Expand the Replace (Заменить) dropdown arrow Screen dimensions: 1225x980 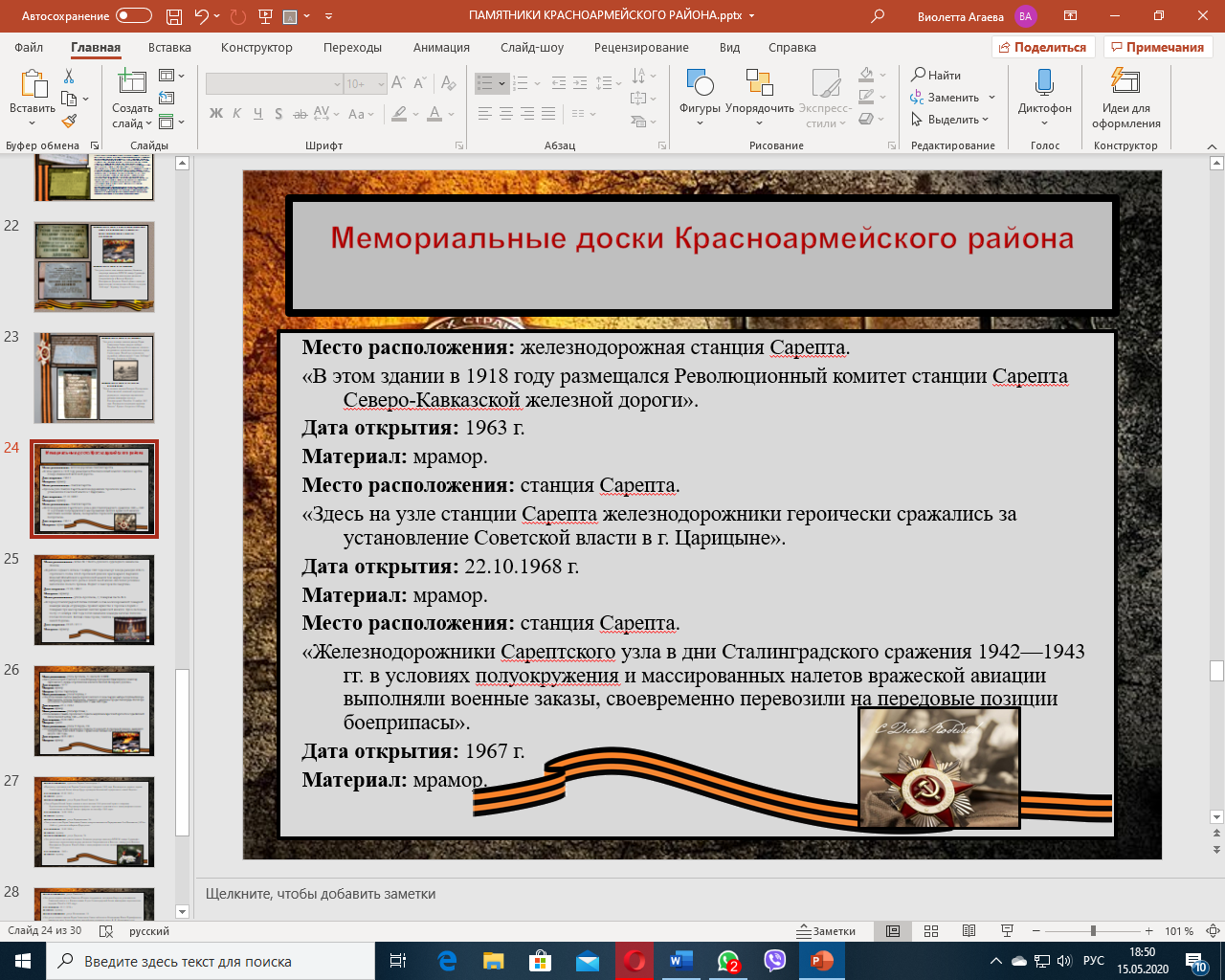coord(991,98)
